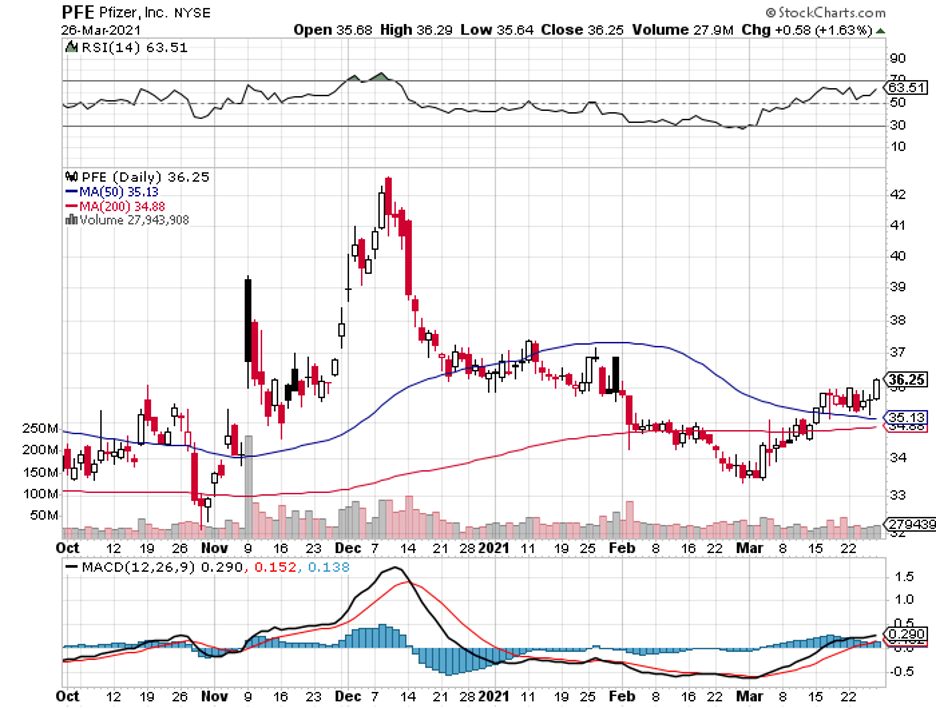
Task: Click the 1.5 level on the MACD axis
Action: pos(904,577)
